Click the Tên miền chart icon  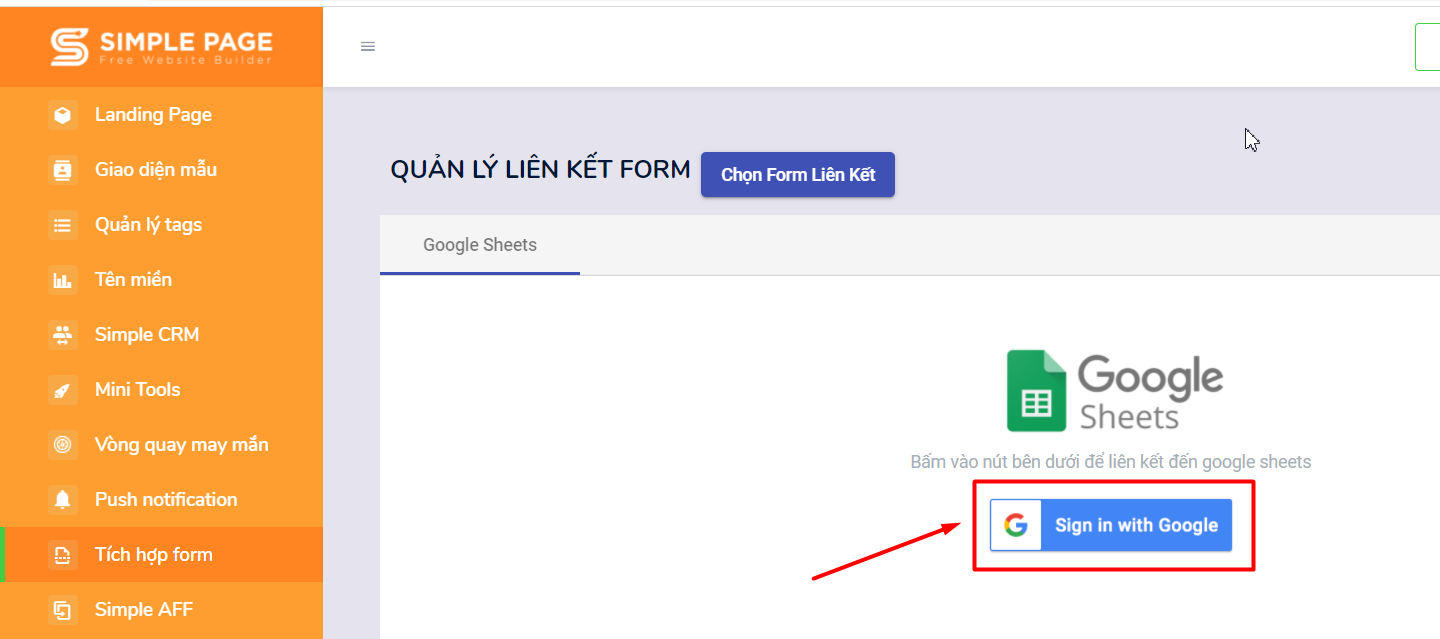point(63,280)
